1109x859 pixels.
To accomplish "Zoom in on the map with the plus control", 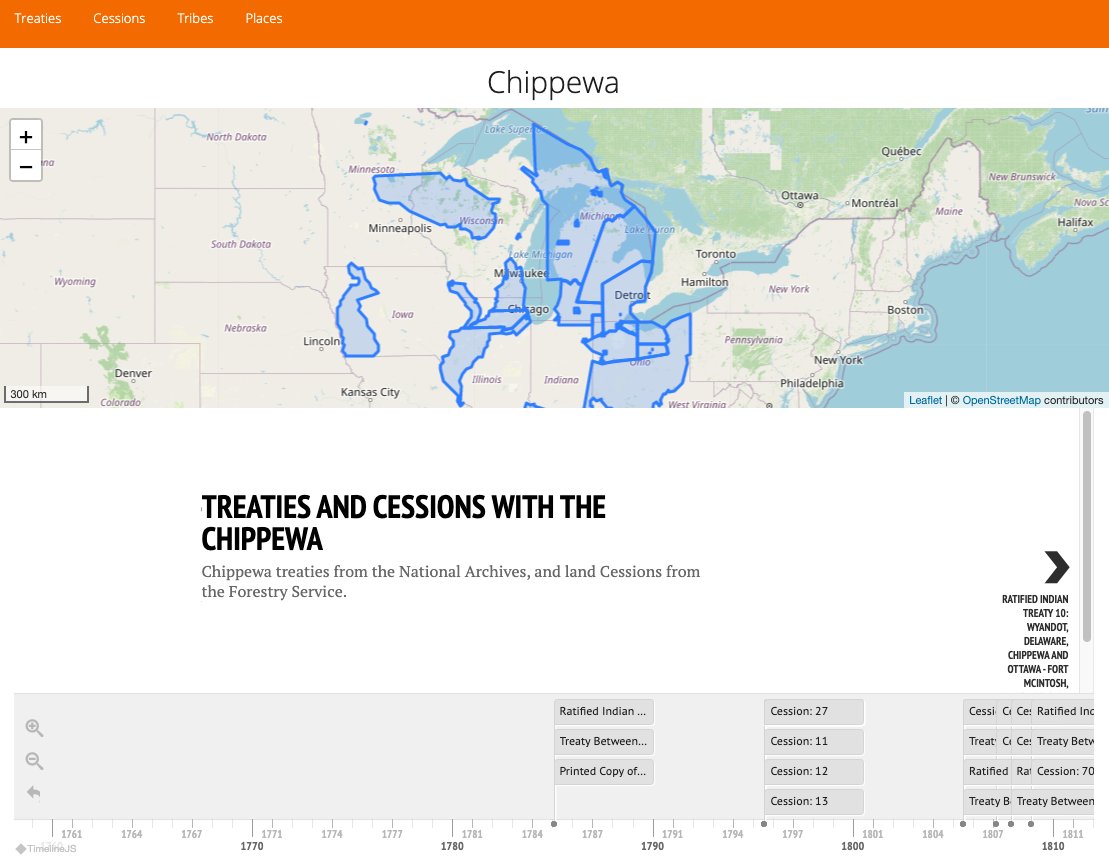I will click(25, 135).
